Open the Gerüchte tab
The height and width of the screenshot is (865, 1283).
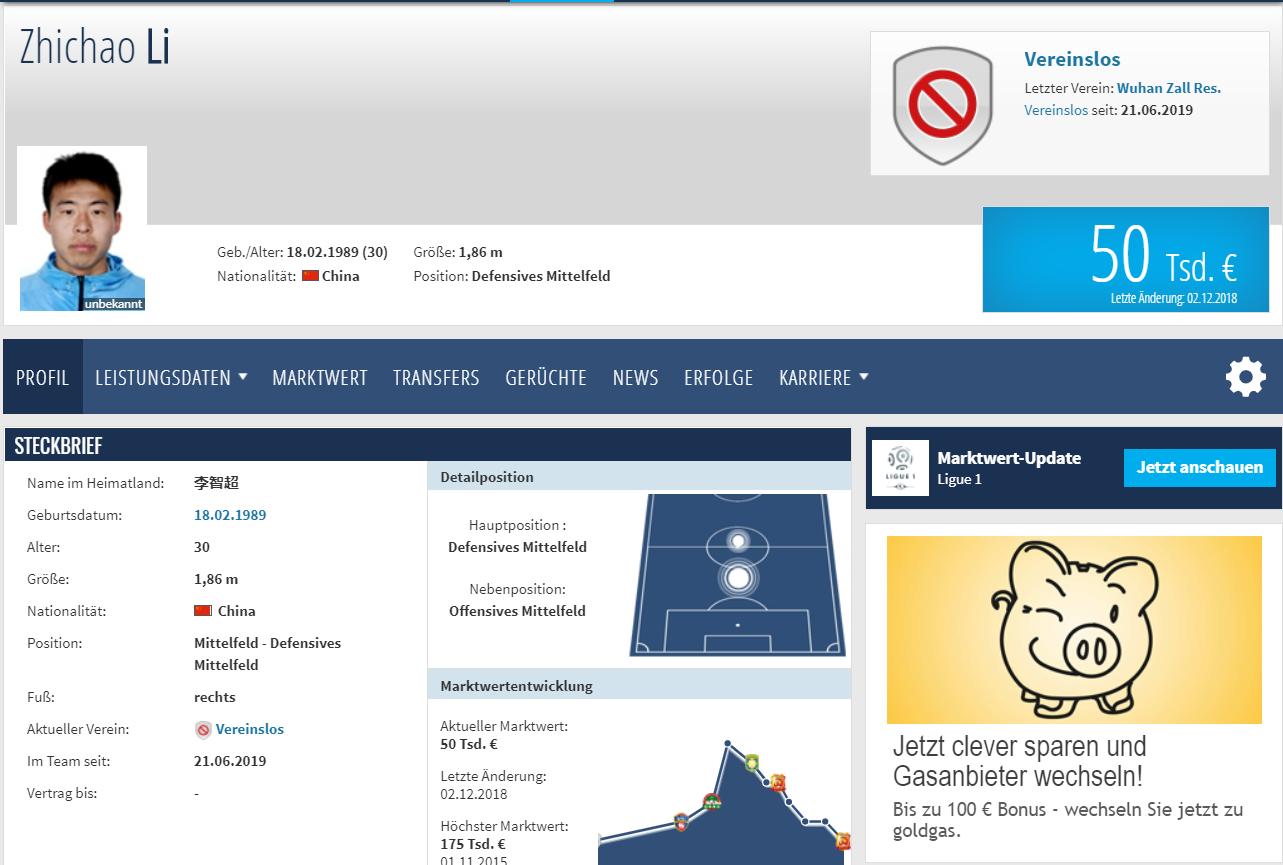pos(546,377)
